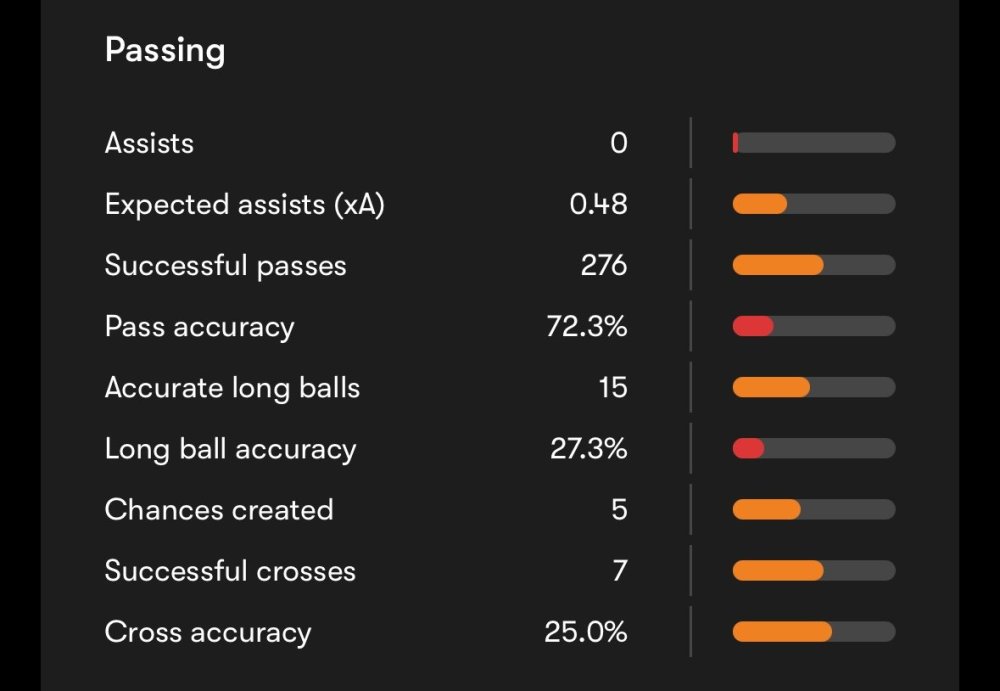The width and height of the screenshot is (1000, 691).
Task: Click the Expected assists progress bar
Action: pyautogui.click(x=813, y=204)
